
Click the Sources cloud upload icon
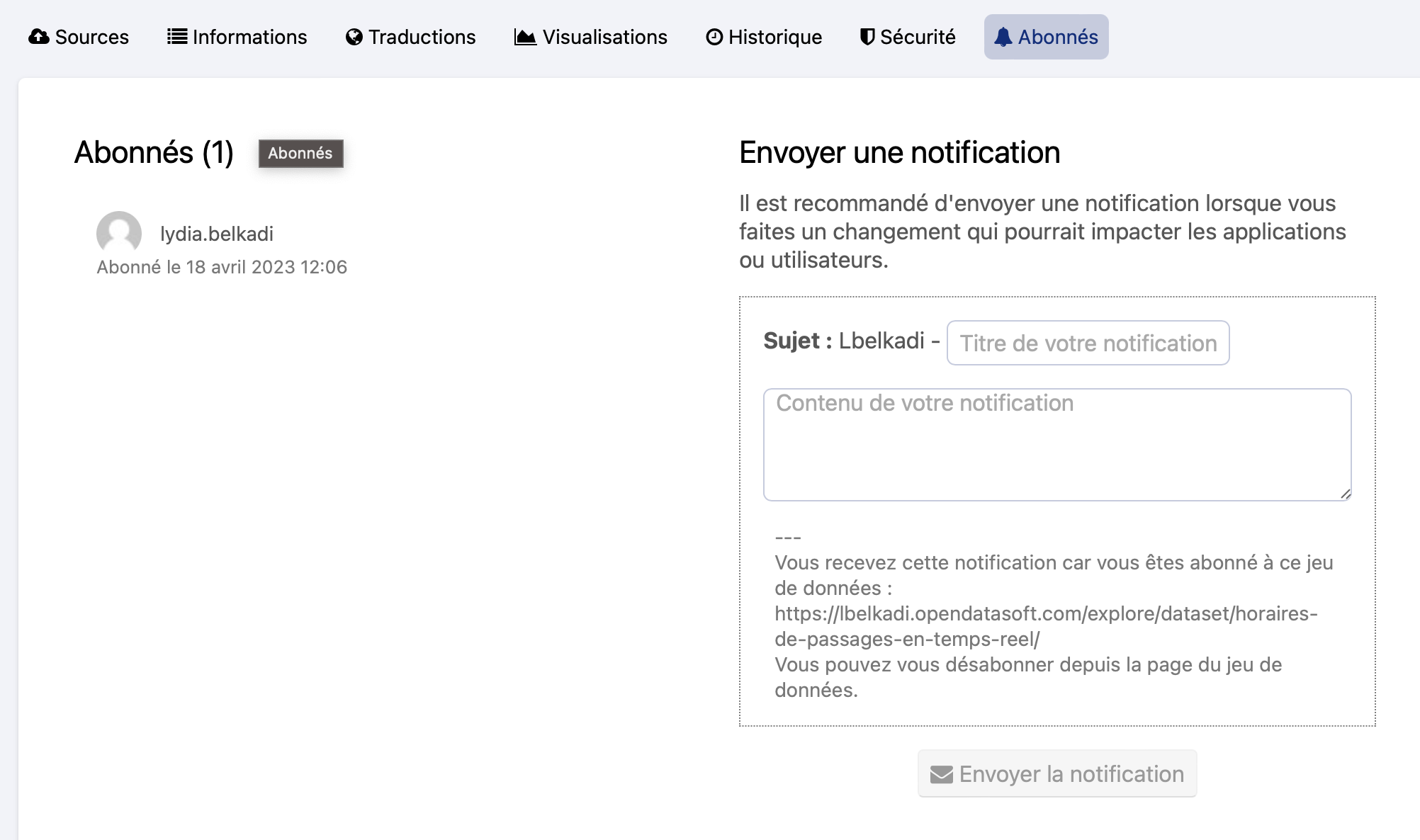click(x=39, y=37)
